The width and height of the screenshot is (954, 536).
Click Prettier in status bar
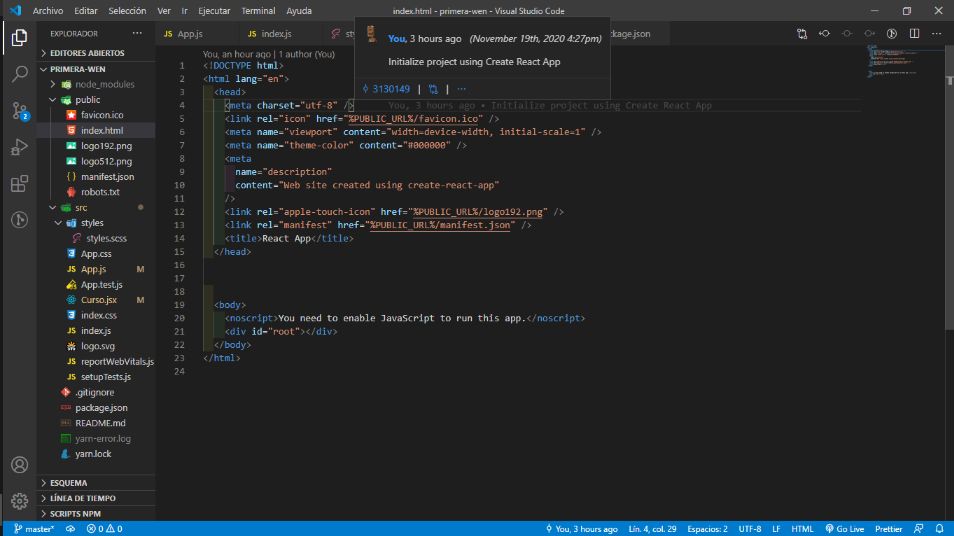[888, 529]
